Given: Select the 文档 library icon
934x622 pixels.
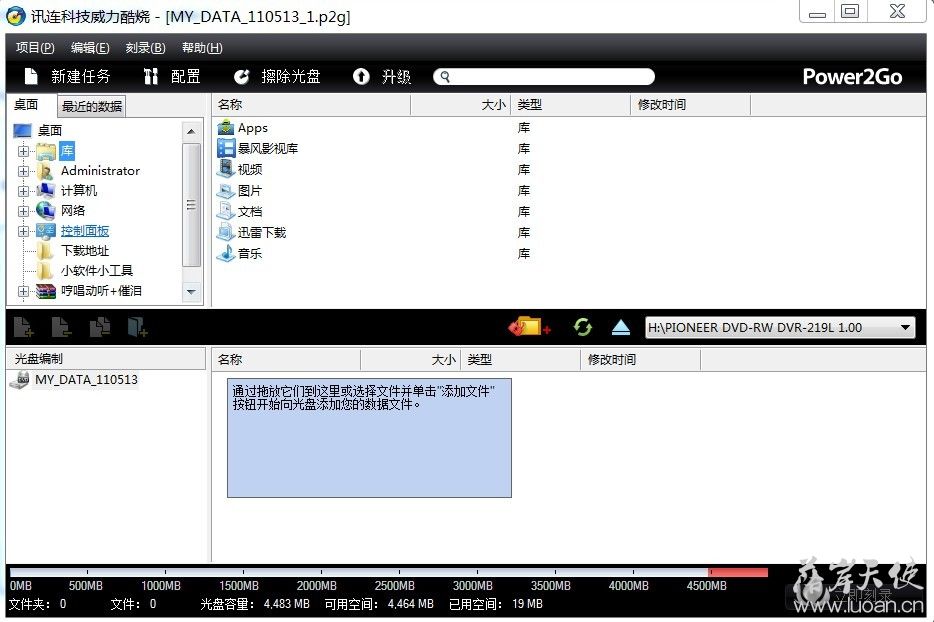Looking at the screenshot, I should [x=226, y=212].
